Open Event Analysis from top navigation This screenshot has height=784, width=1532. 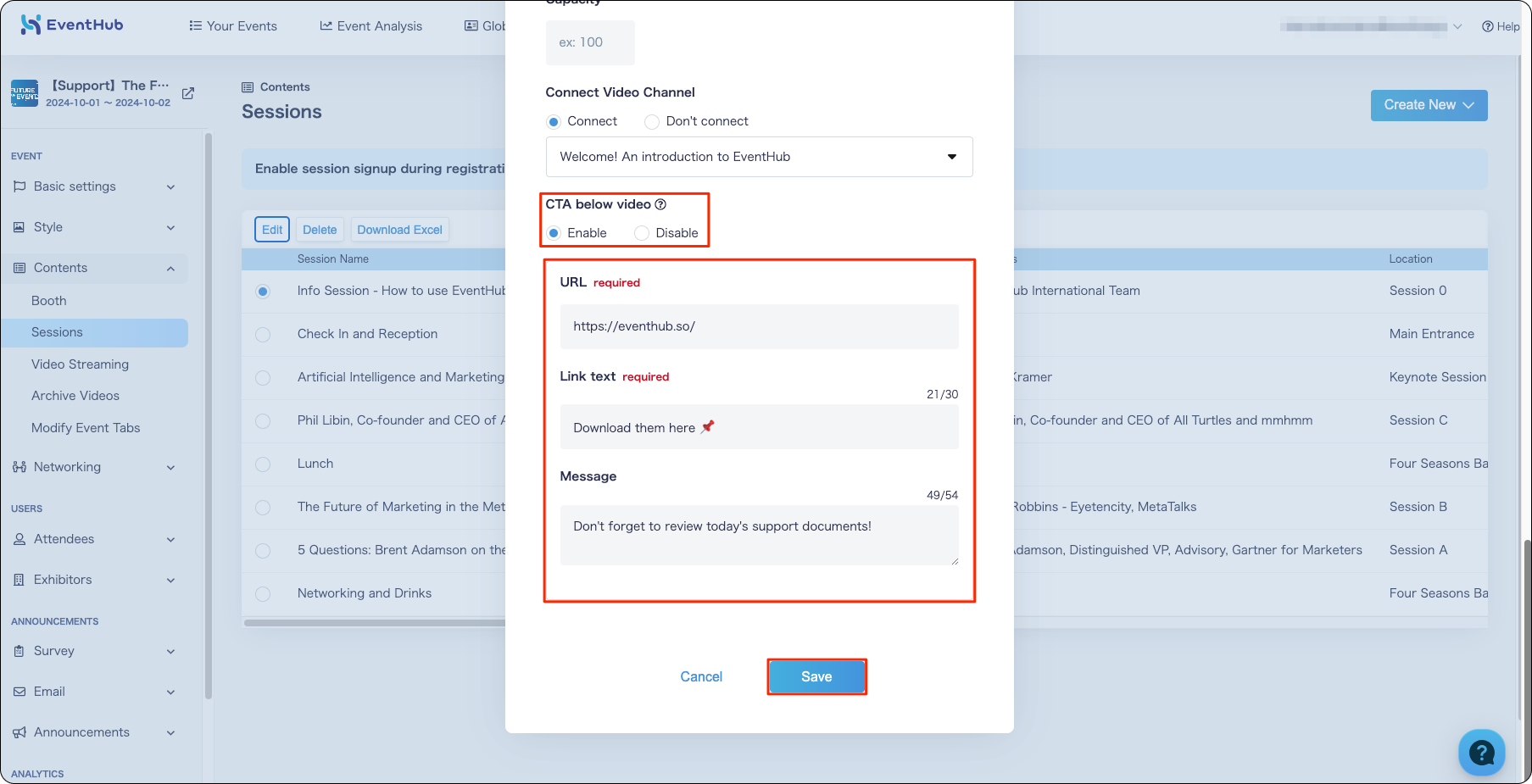coord(370,26)
